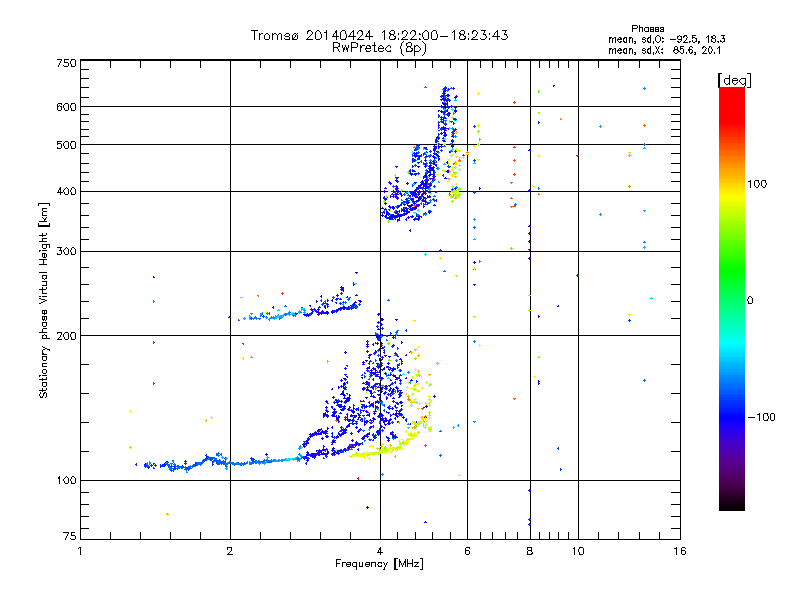
Task: Click the x-axis '8' MHz tick label
Action: coord(530,551)
